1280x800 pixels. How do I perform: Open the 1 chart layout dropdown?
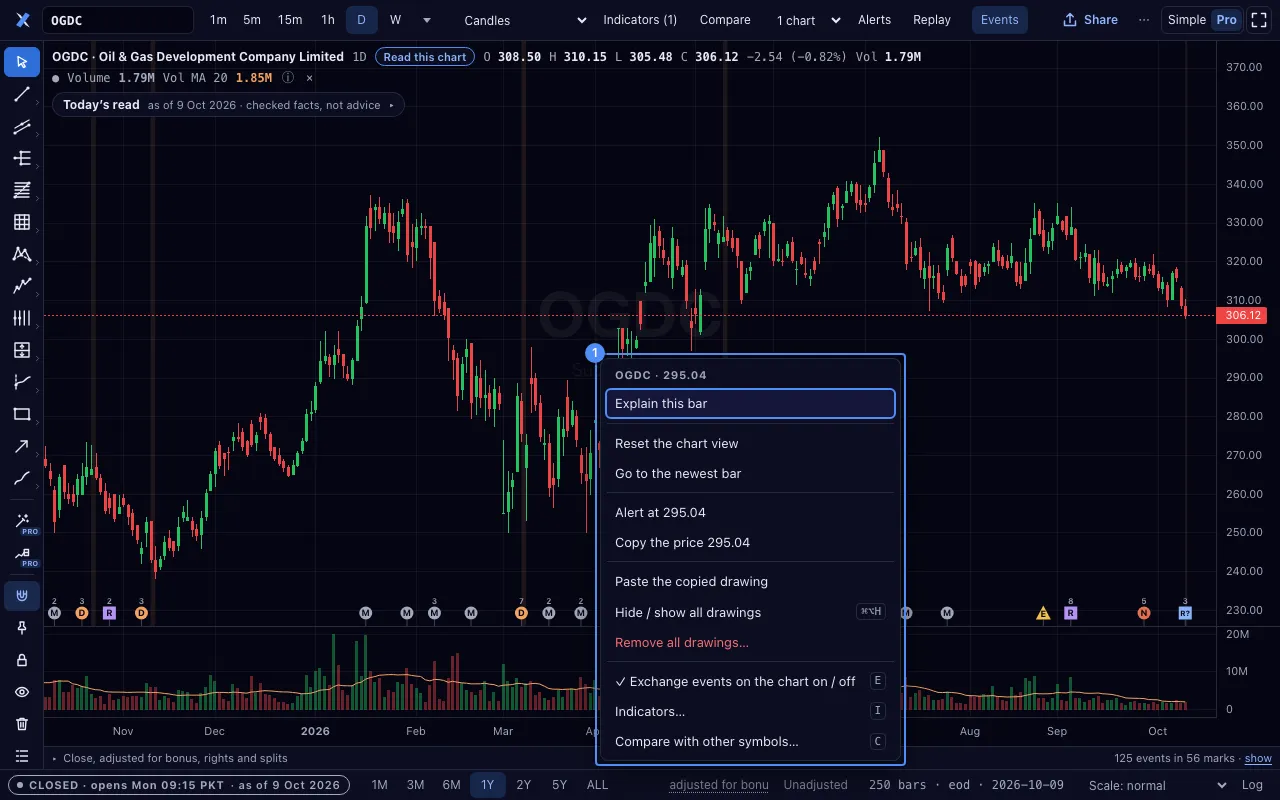[x=808, y=20]
